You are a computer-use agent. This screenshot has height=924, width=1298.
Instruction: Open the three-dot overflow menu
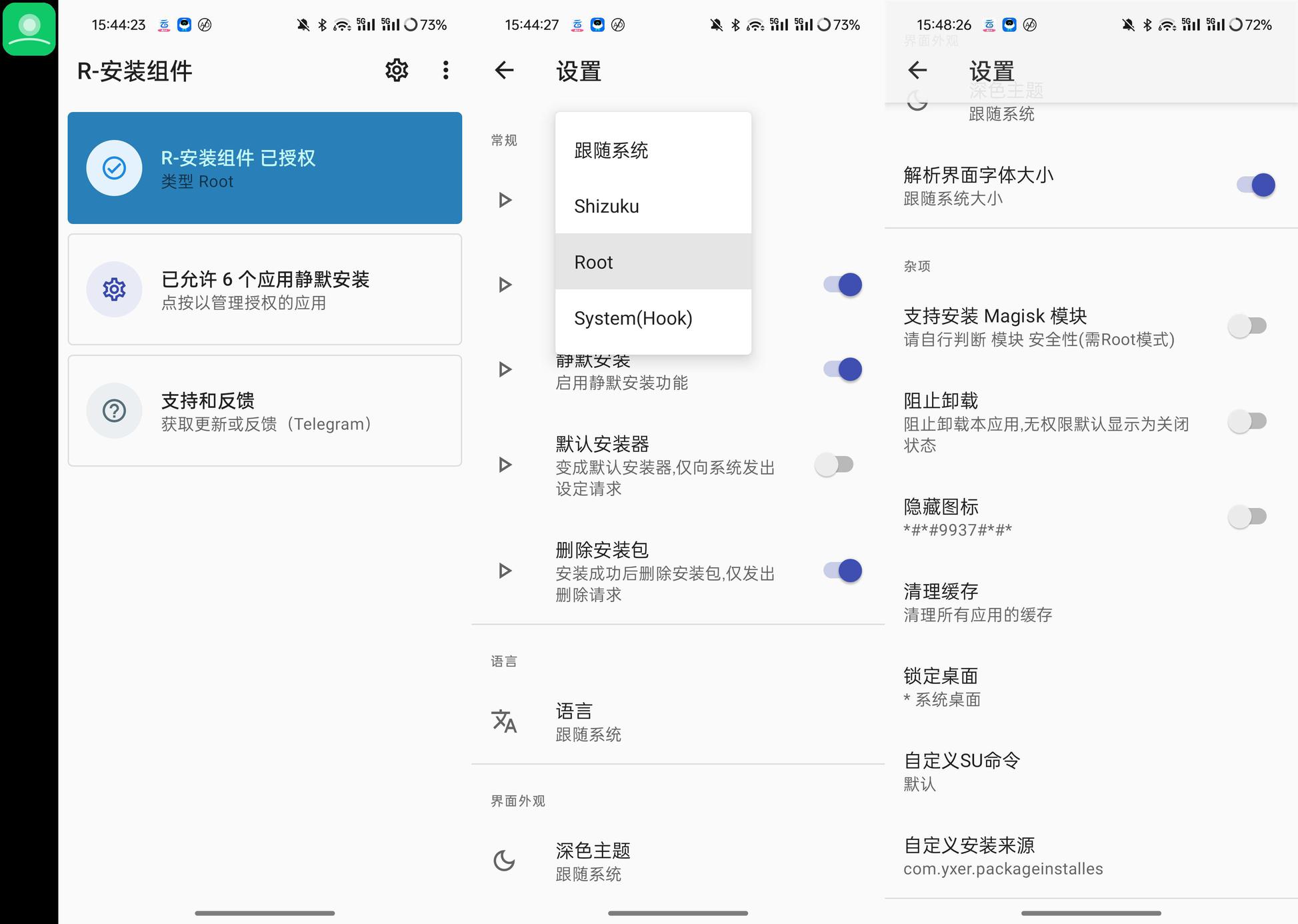[445, 70]
